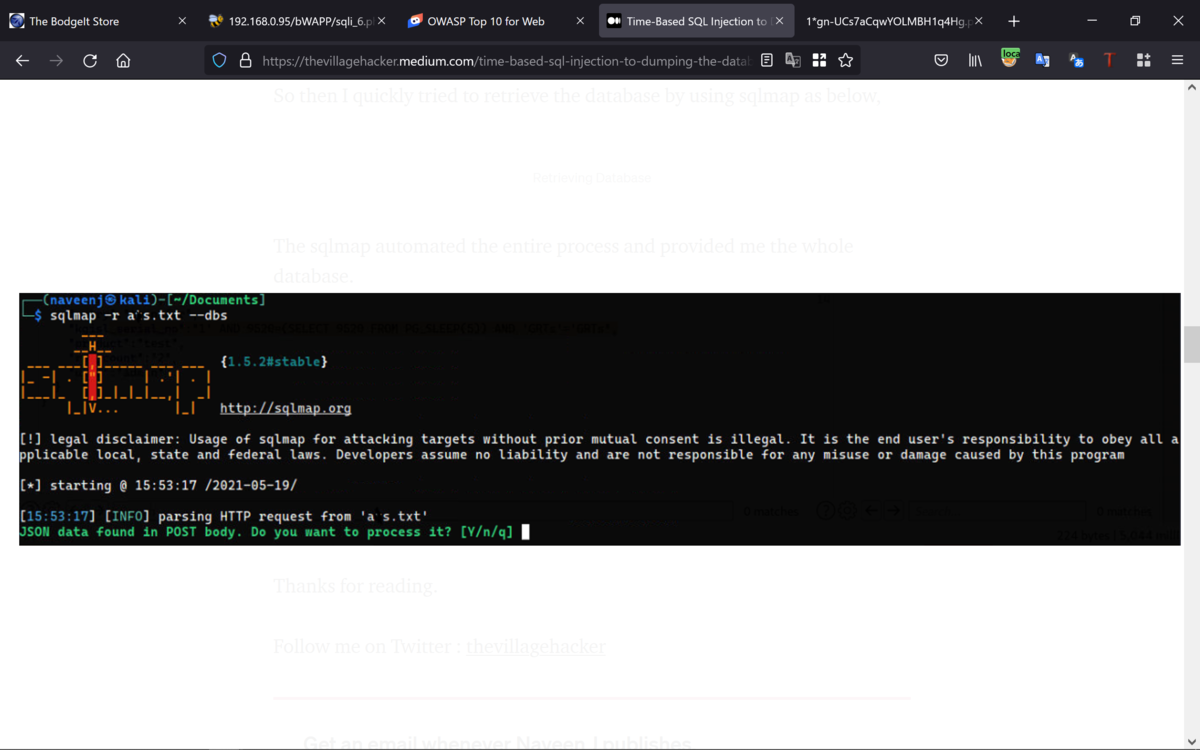Open the Firefox hamburger menu
The height and width of the screenshot is (750, 1200).
(x=1177, y=61)
